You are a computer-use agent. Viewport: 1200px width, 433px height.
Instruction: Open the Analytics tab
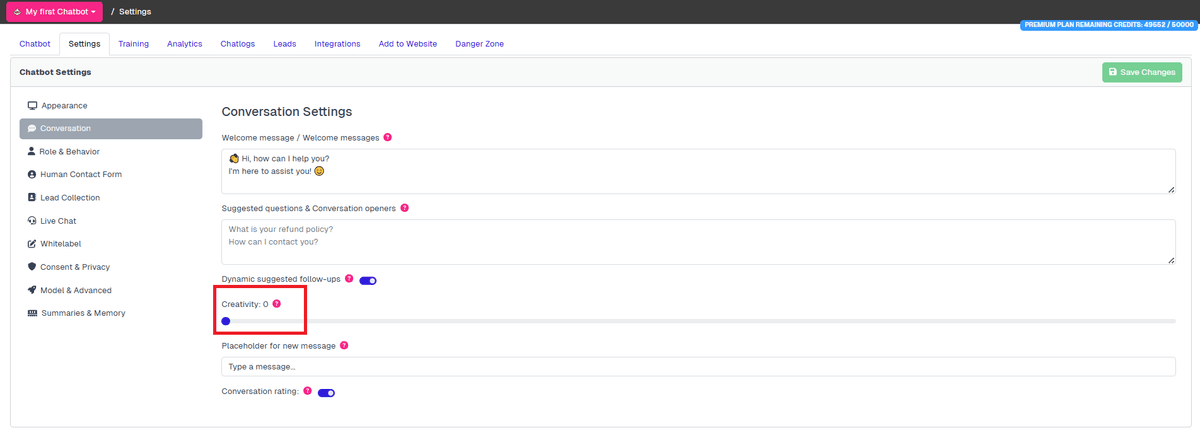point(184,44)
